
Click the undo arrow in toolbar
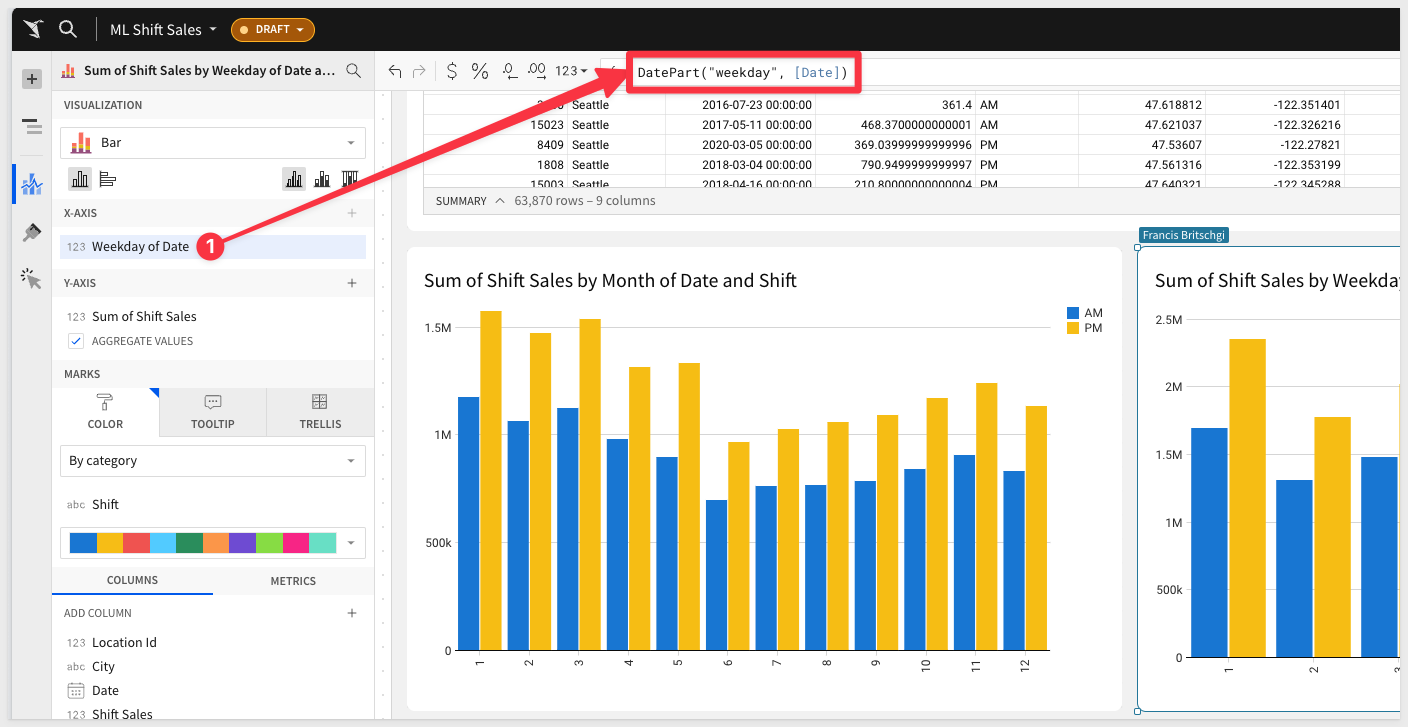395,71
